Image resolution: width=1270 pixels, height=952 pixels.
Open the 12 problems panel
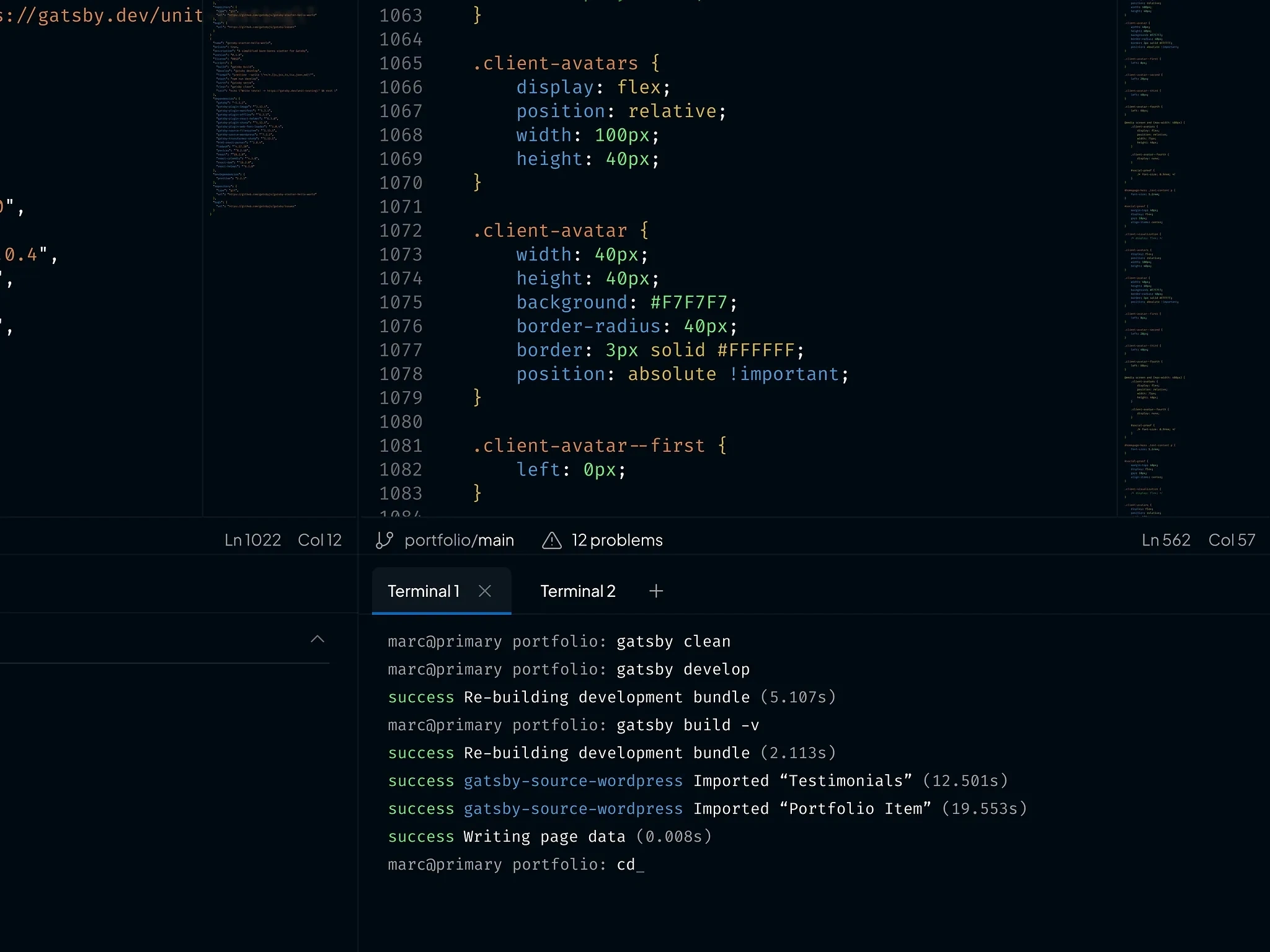click(617, 540)
